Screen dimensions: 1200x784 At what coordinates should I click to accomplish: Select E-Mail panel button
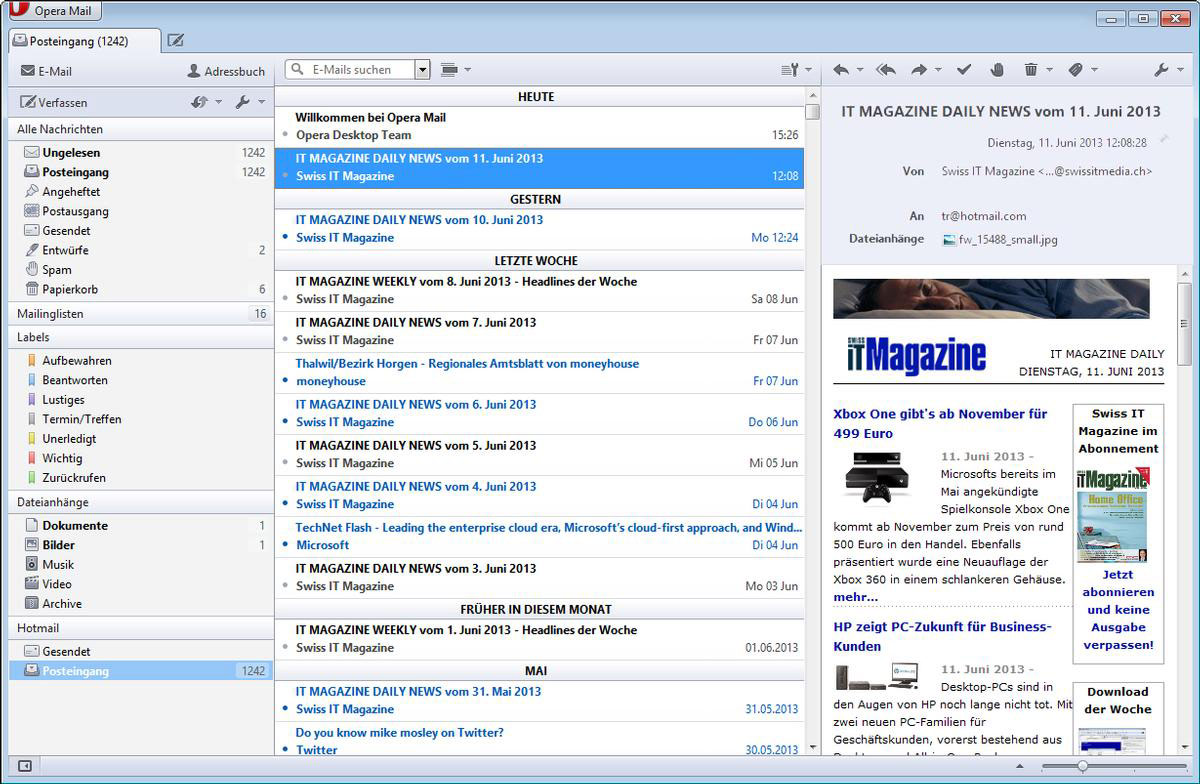tap(46, 71)
